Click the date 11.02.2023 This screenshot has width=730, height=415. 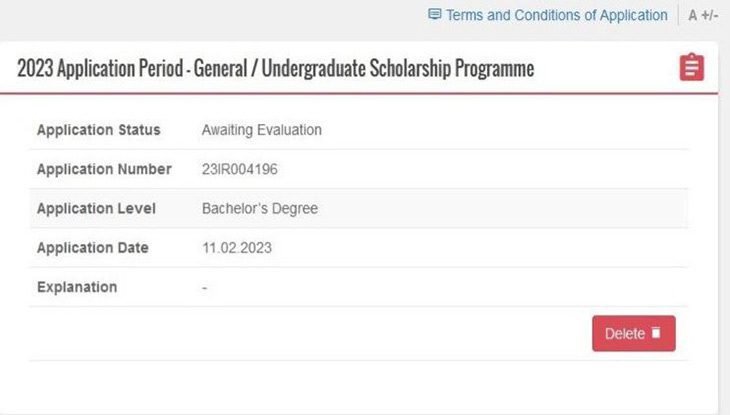[236, 247]
